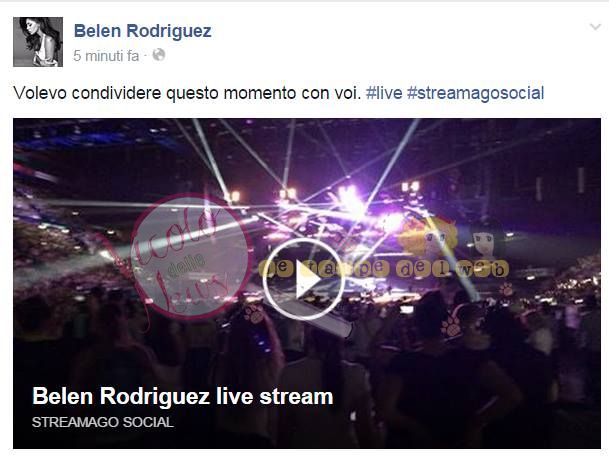The width and height of the screenshot is (609, 456).
Task: Open Belen Rodriguez's profile picture
Action: (38, 42)
